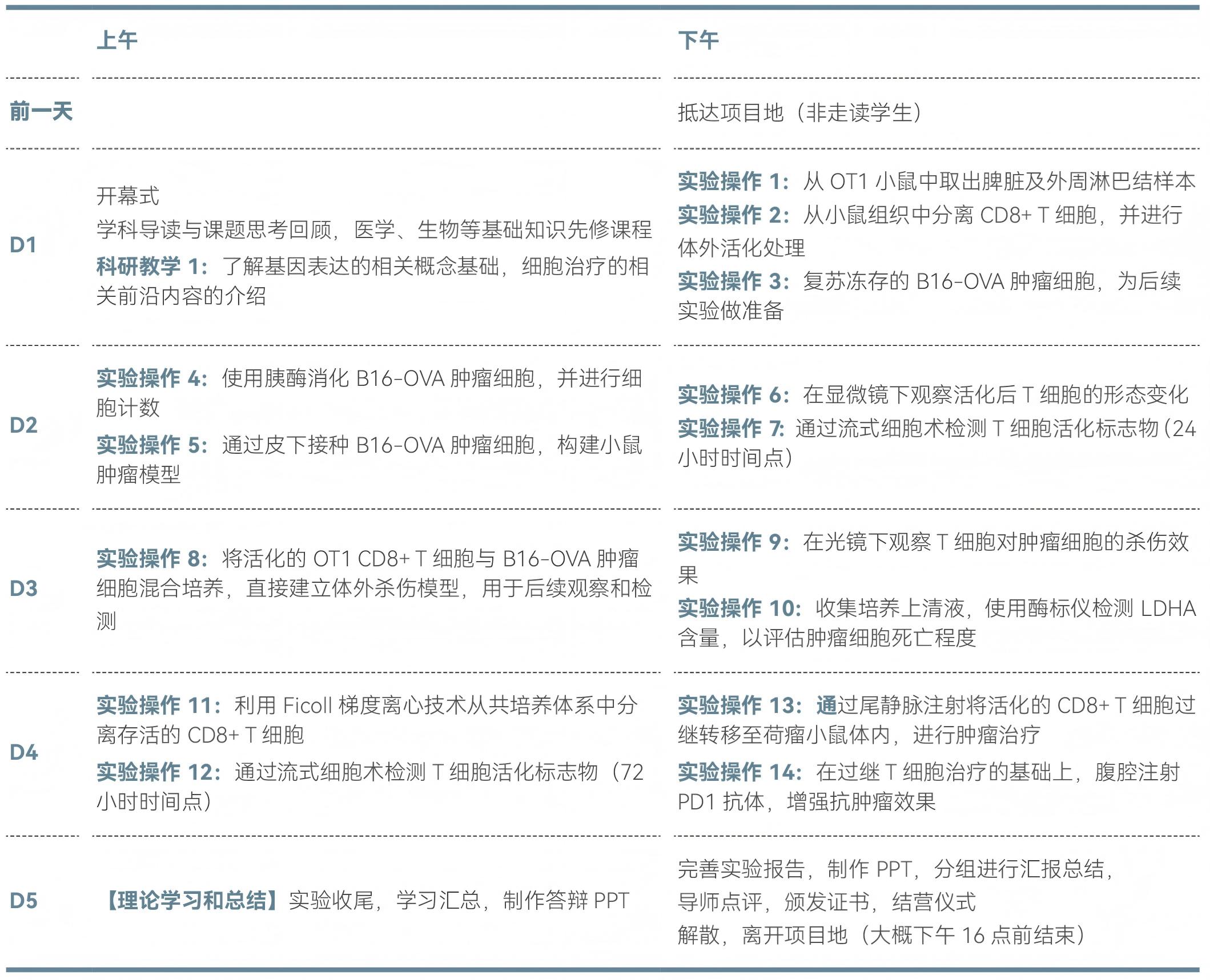
Task: Click the 实验操作 3 heading
Action: (x=733, y=281)
